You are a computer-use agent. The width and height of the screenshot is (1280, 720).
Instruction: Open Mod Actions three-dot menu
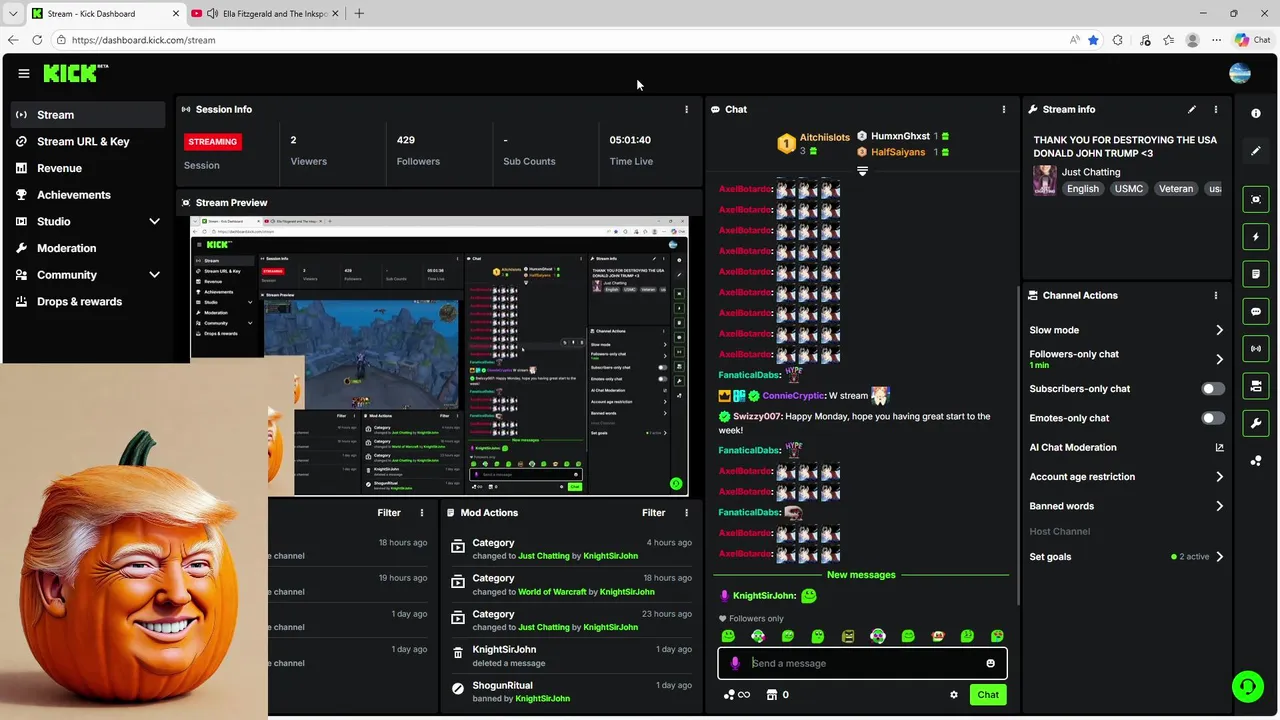[x=686, y=513]
